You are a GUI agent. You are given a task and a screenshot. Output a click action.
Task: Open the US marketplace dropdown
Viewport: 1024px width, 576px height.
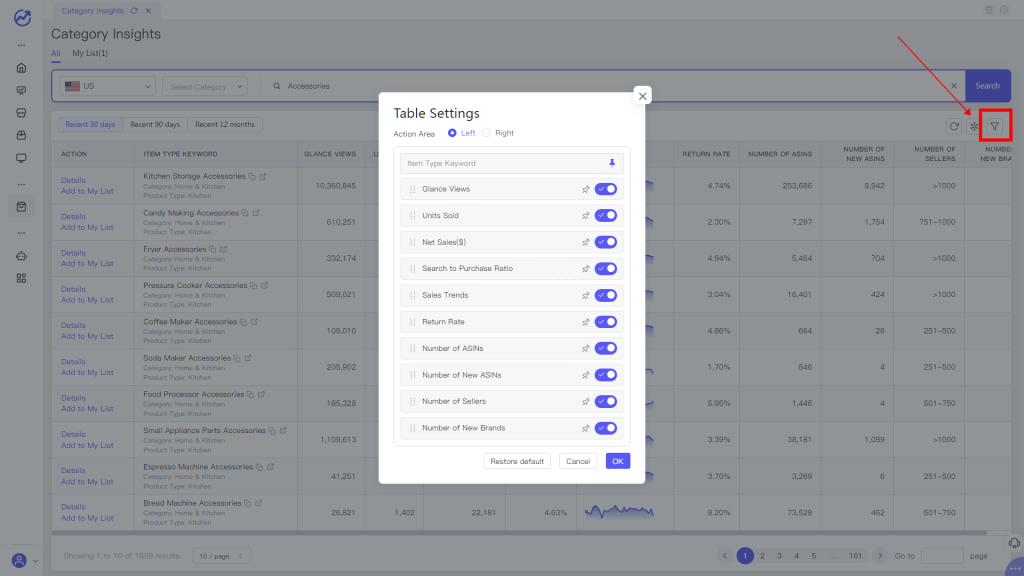(x=108, y=86)
